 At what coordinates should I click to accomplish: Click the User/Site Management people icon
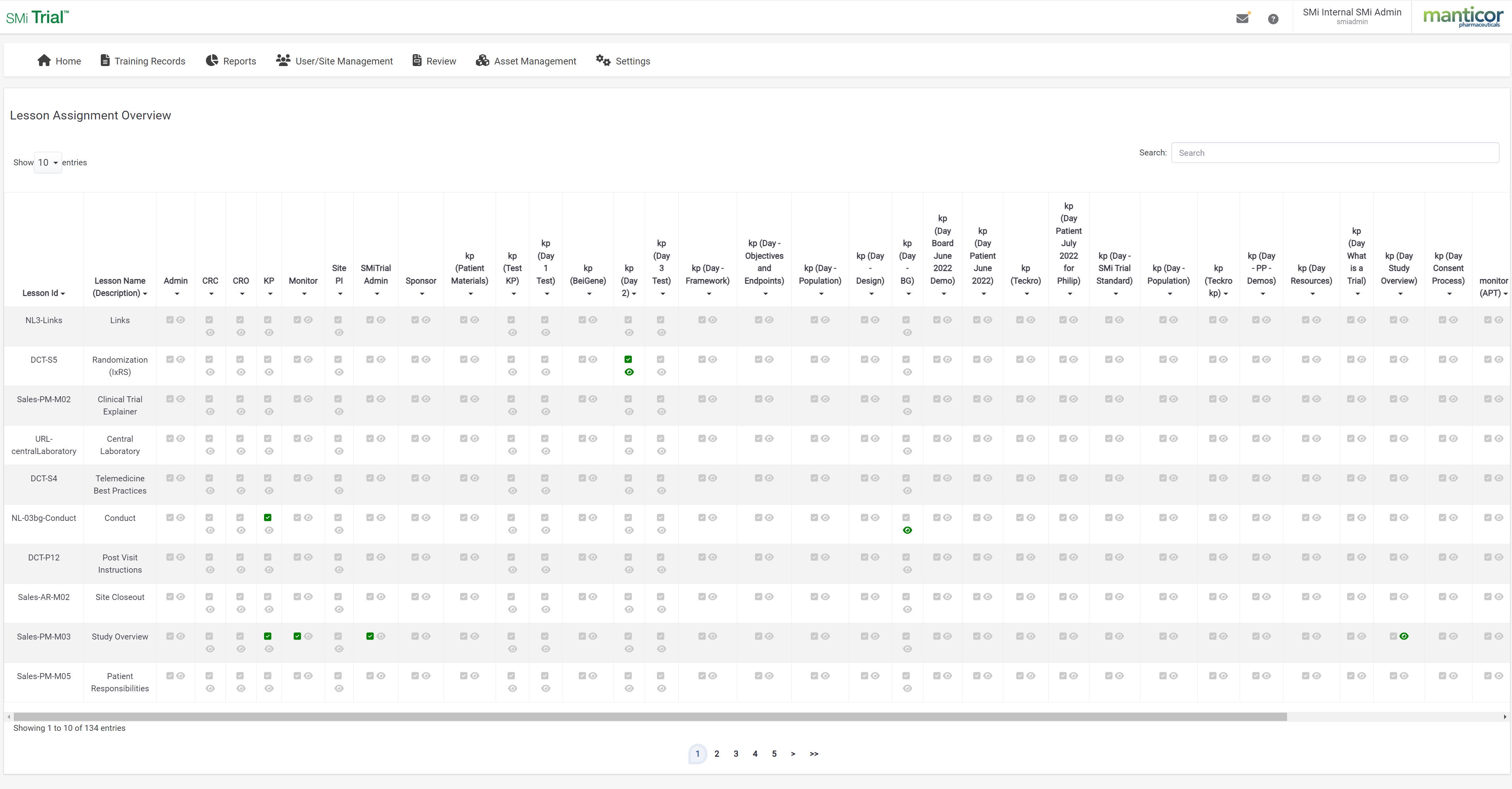tap(283, 60)
